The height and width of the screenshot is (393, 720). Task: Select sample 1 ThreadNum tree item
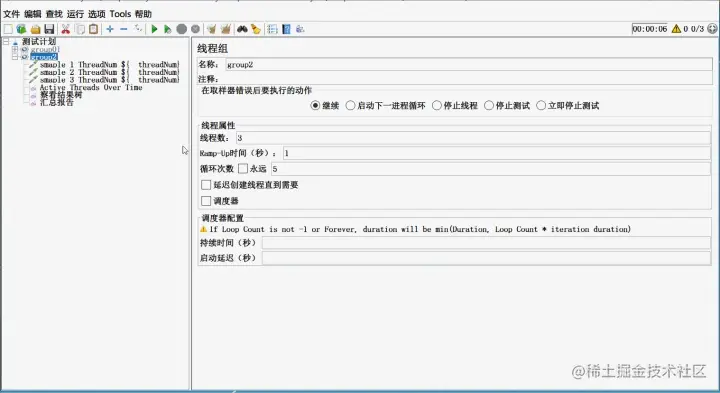click(109, 65)
